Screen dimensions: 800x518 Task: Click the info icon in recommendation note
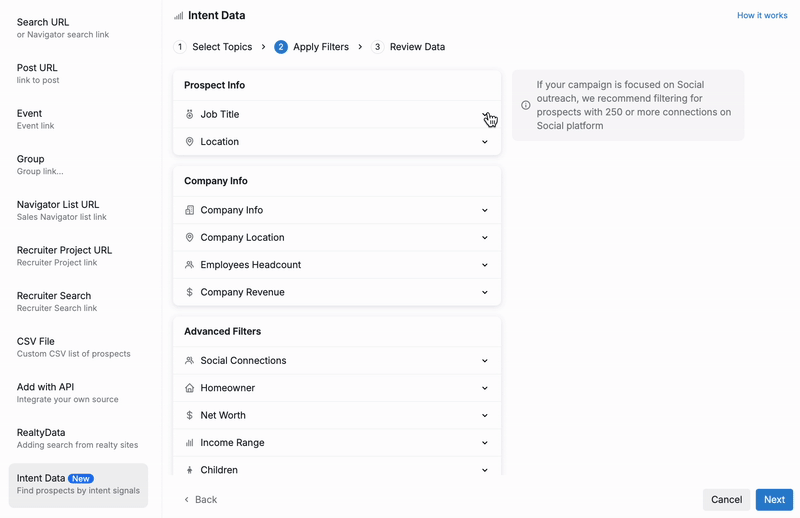tap(526, 105)
